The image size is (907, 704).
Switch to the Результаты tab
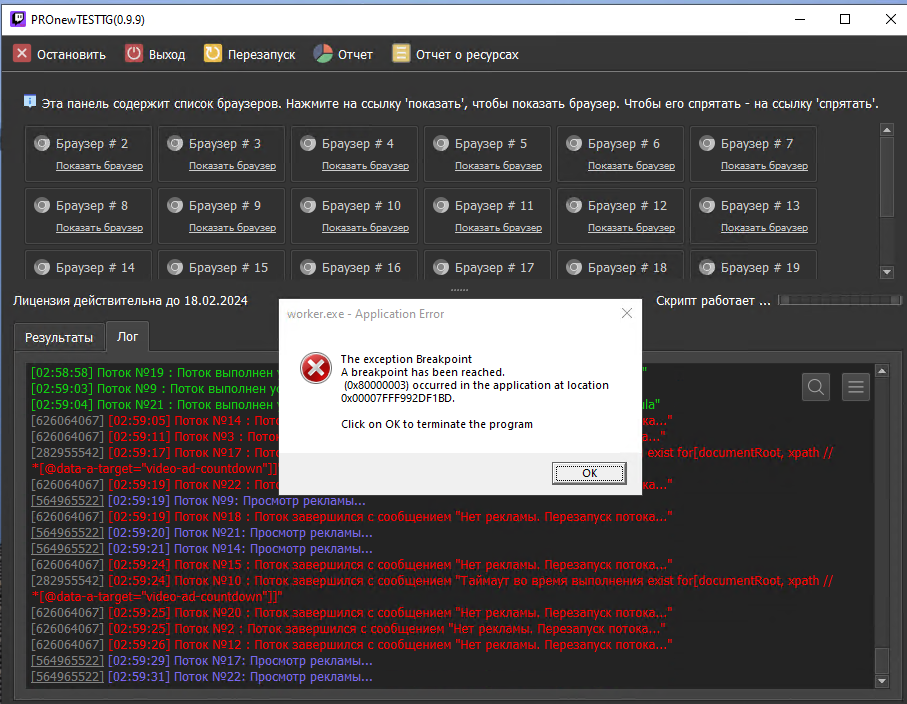[x=59, y=338]
